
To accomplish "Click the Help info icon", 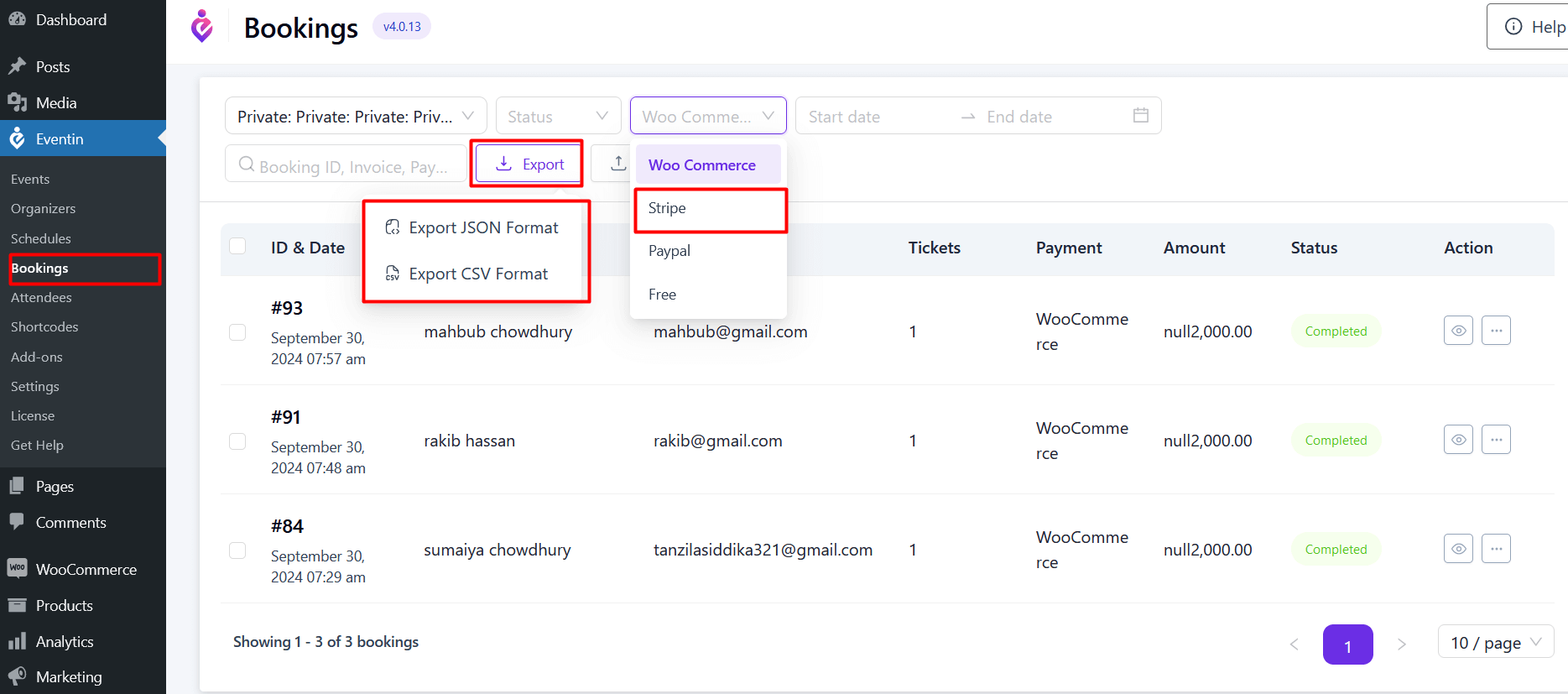I will (x=1513, y=27).
